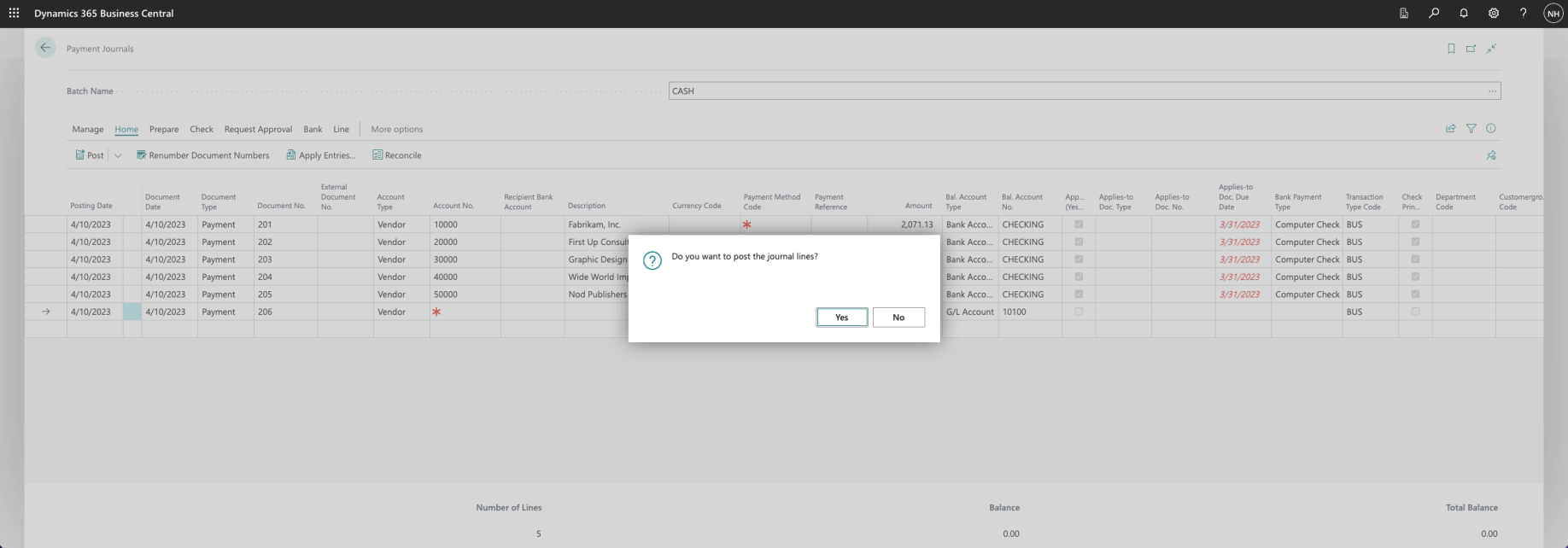Click the share icon above the grid
The width and height of the screenshot is (1568, 548).
click(x=1450, y=129)
